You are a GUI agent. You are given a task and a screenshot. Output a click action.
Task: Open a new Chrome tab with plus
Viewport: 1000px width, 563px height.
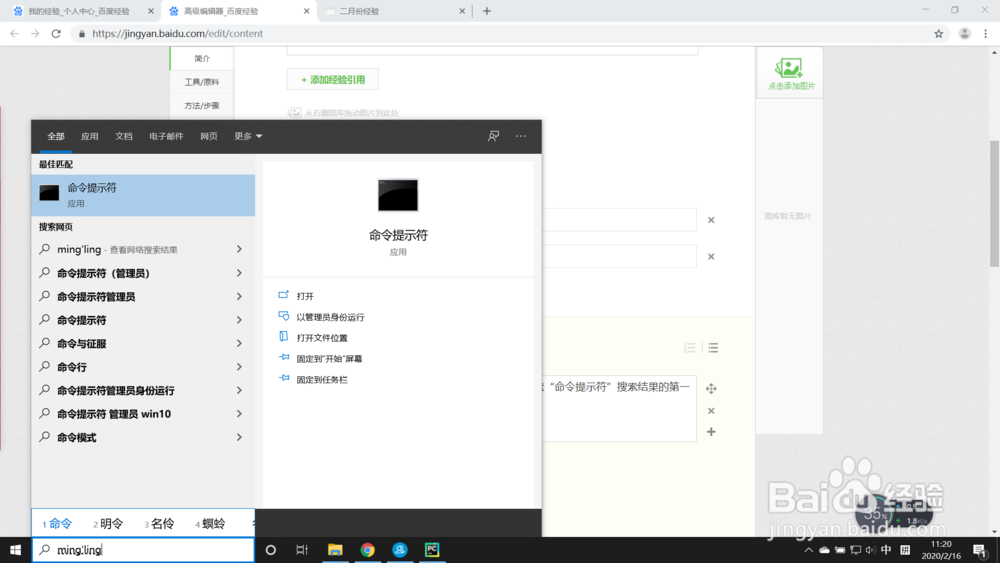pos(487,11)
